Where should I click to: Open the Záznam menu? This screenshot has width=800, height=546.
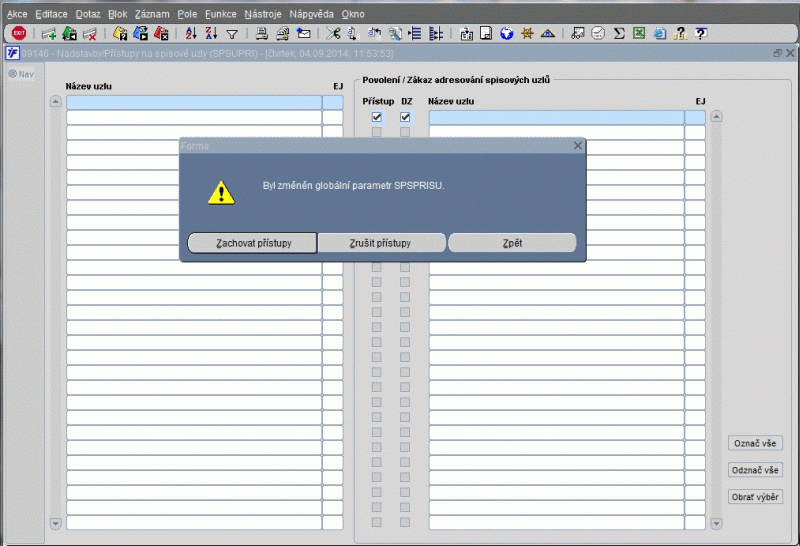pos(153,14)
